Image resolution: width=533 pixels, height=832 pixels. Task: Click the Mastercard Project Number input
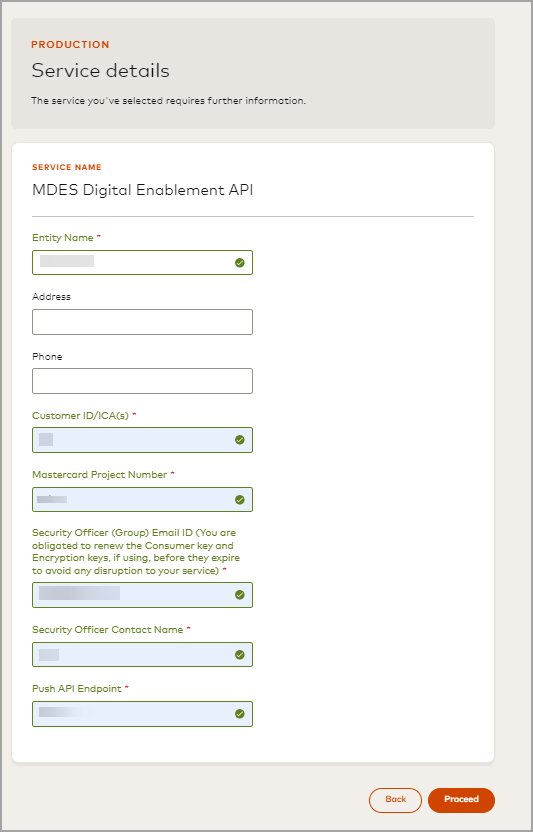point(142,499)
